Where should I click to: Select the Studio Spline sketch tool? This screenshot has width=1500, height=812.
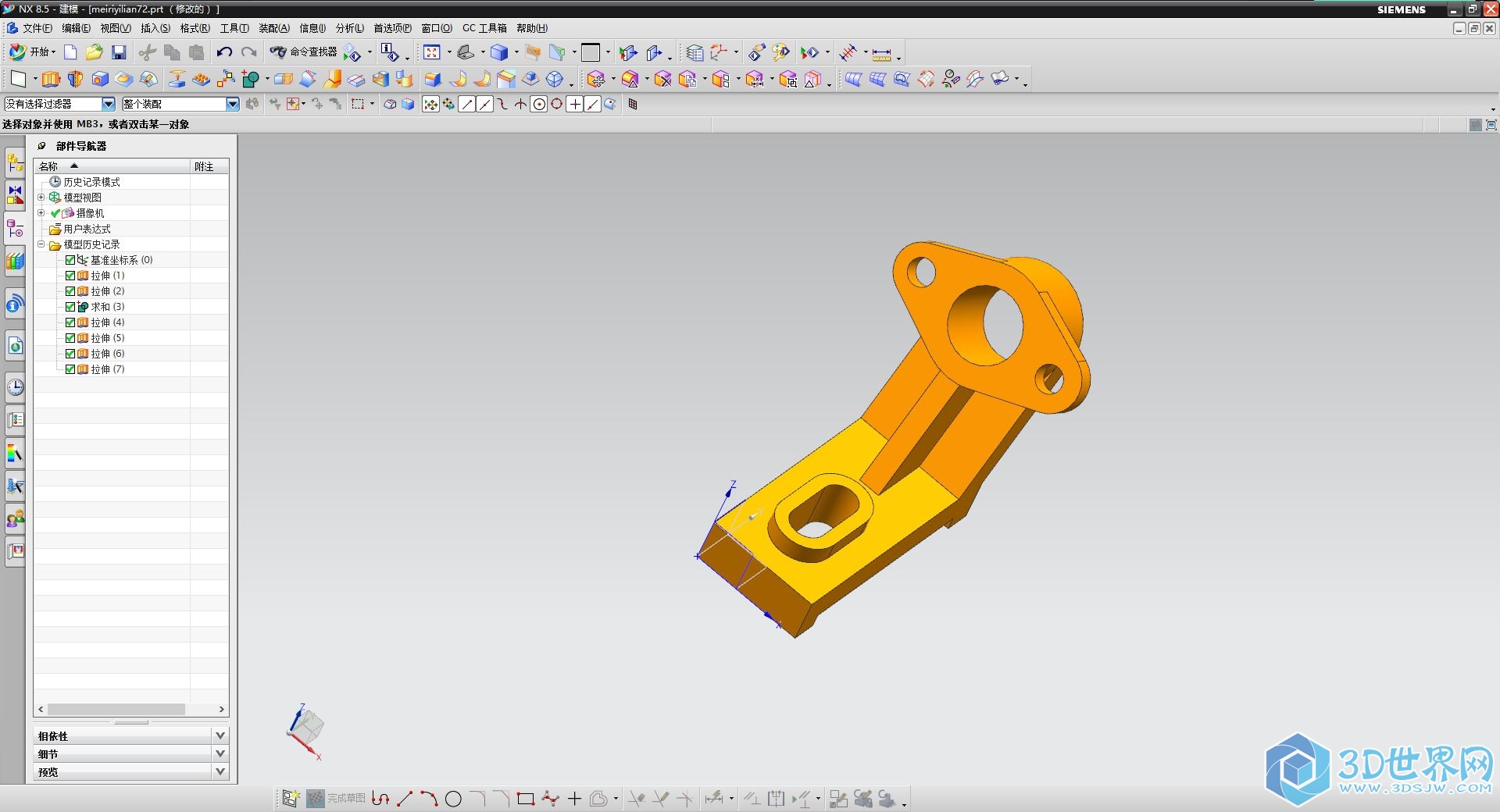coord(551,799)
